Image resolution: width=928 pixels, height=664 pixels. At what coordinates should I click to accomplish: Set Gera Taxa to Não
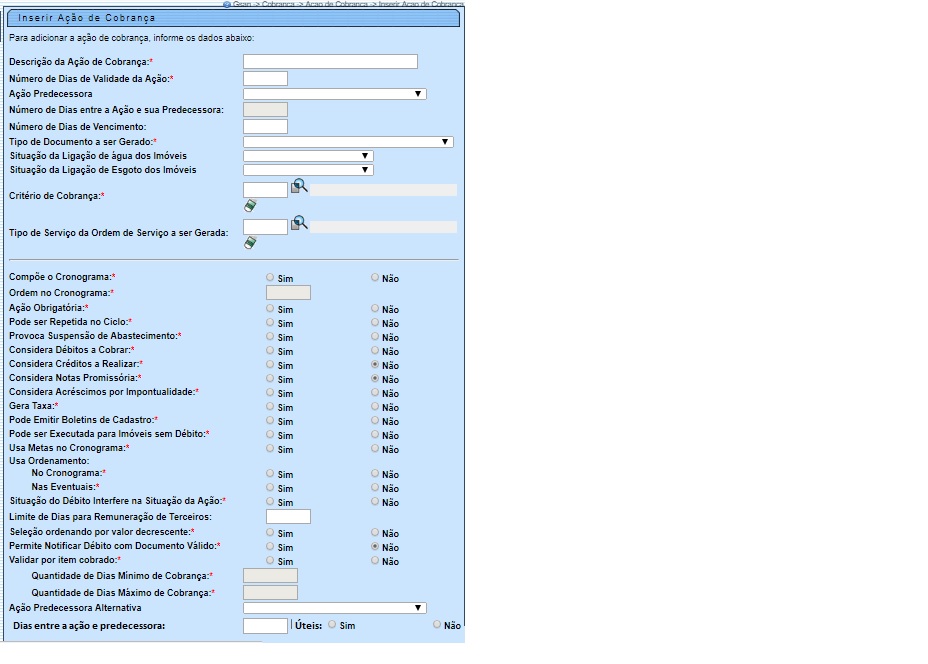pos(375,407)
